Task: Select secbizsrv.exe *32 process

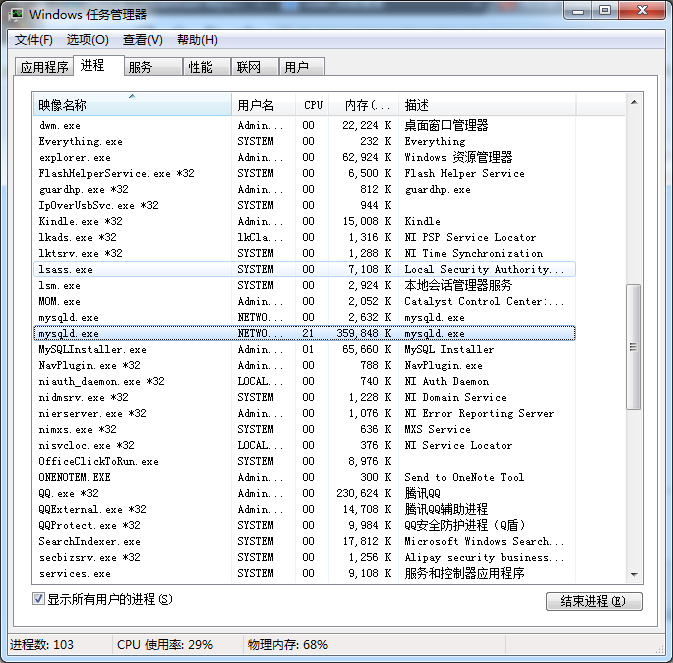Action: [x=304, y=557]
